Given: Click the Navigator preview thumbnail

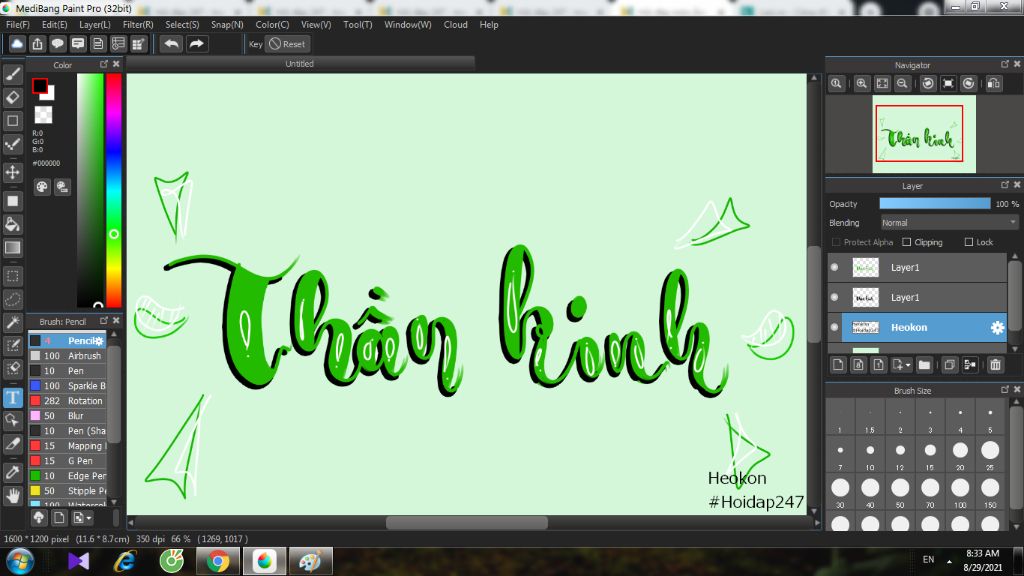Looking at the screenshot, I should click(x=924, y=134).
